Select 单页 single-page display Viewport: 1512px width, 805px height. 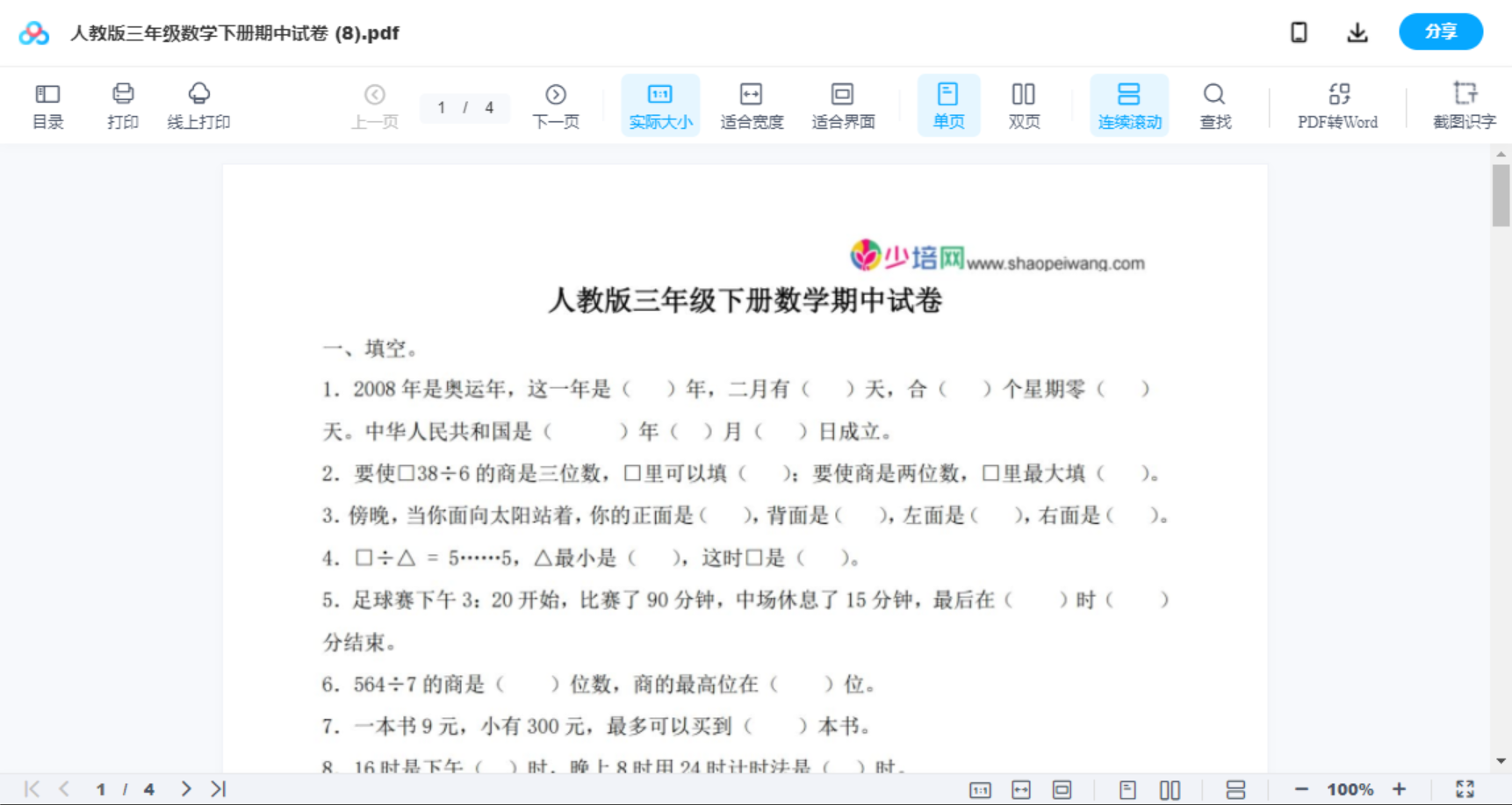[x=948, y=104]
